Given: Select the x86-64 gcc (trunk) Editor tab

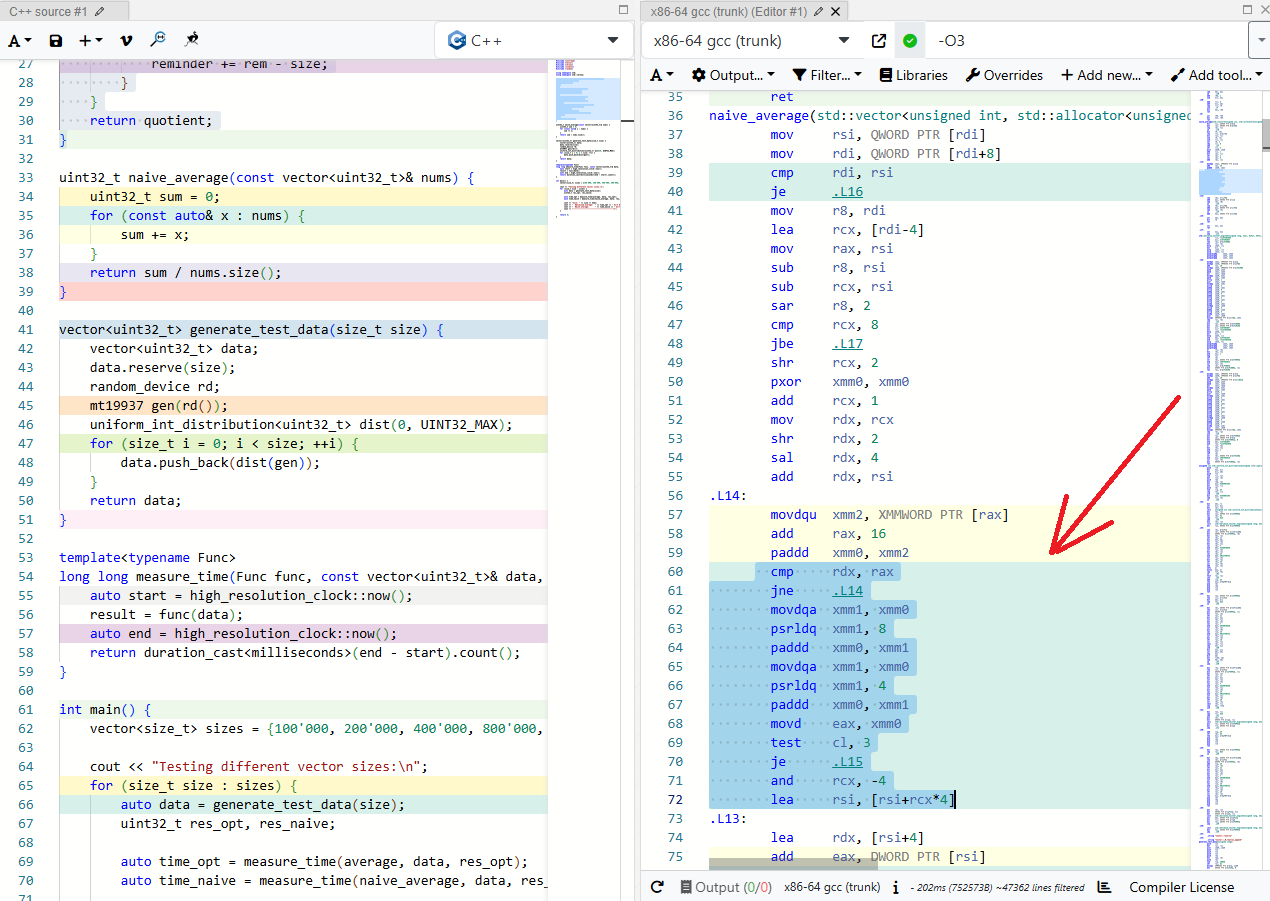Looking at the screenshot, I should [x=728, y=11].
